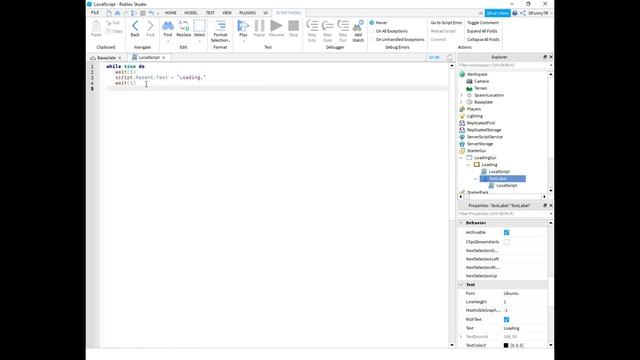This screenshot has height=360, width=640.
Task: Toggle the RichText checkbox
Action: pos(507,320)
